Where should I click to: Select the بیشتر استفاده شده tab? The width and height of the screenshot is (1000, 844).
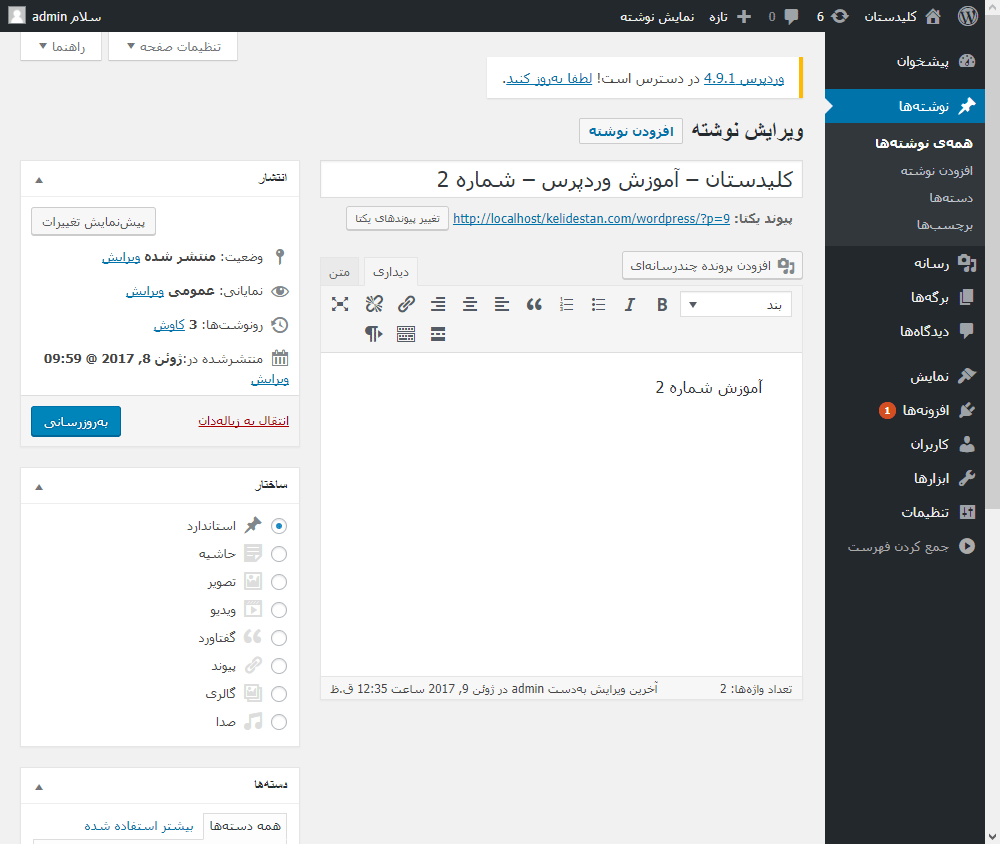click(x=138, y=826)
